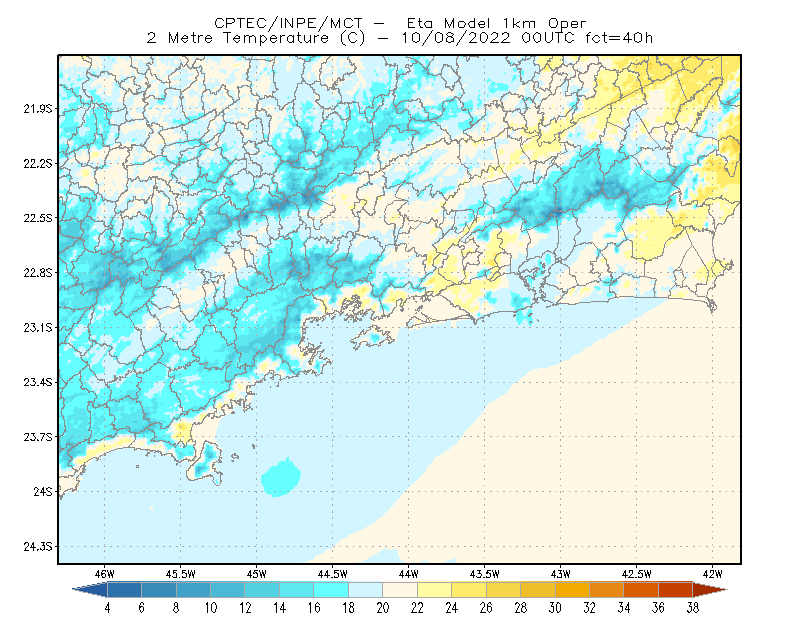Select the 23.4S axis label
Image resolution: width=800 pixels, height=618 pixels.
(x=38, y=382)
